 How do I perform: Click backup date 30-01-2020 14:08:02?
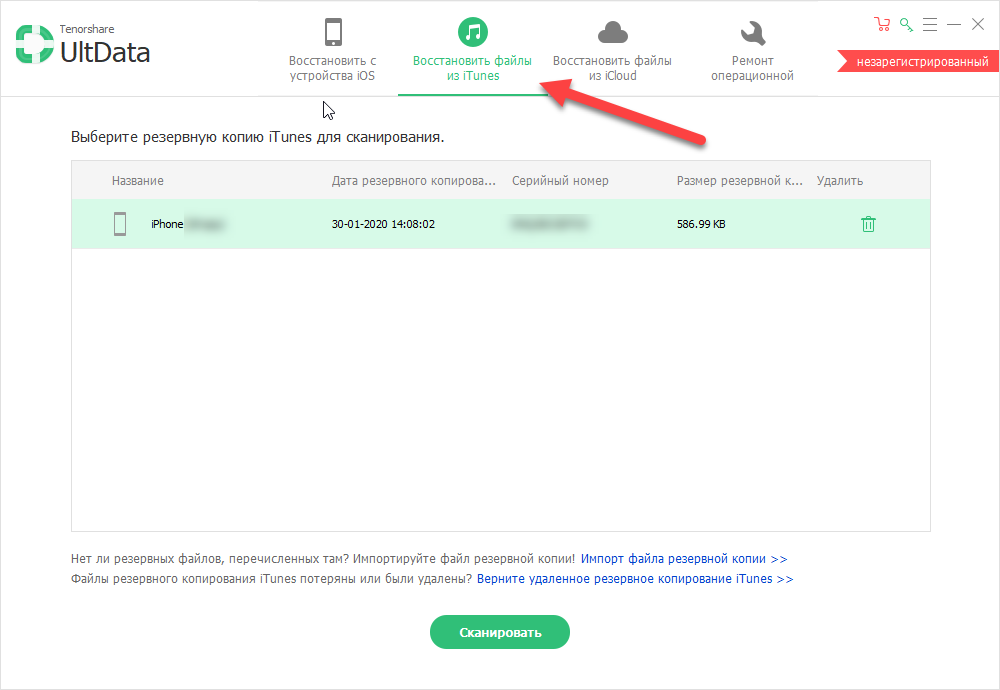(x=383, y=224)
